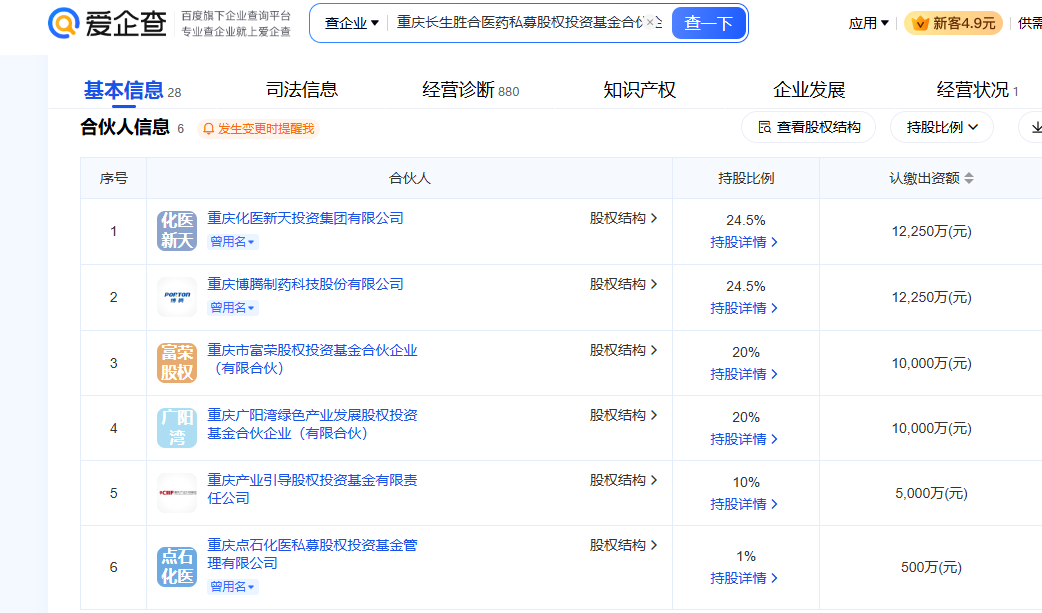
Task: Click the 供 link at the top right
Action: [x=1030, y=23]
